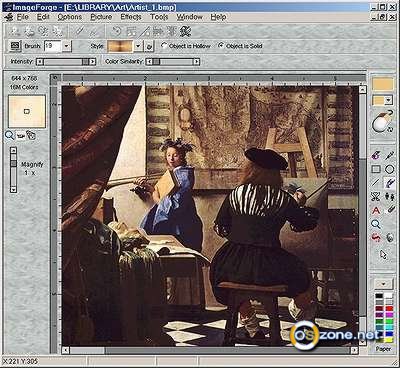Open the Edit menu
This screenshot has width=400, height=368.
[43, 17]
